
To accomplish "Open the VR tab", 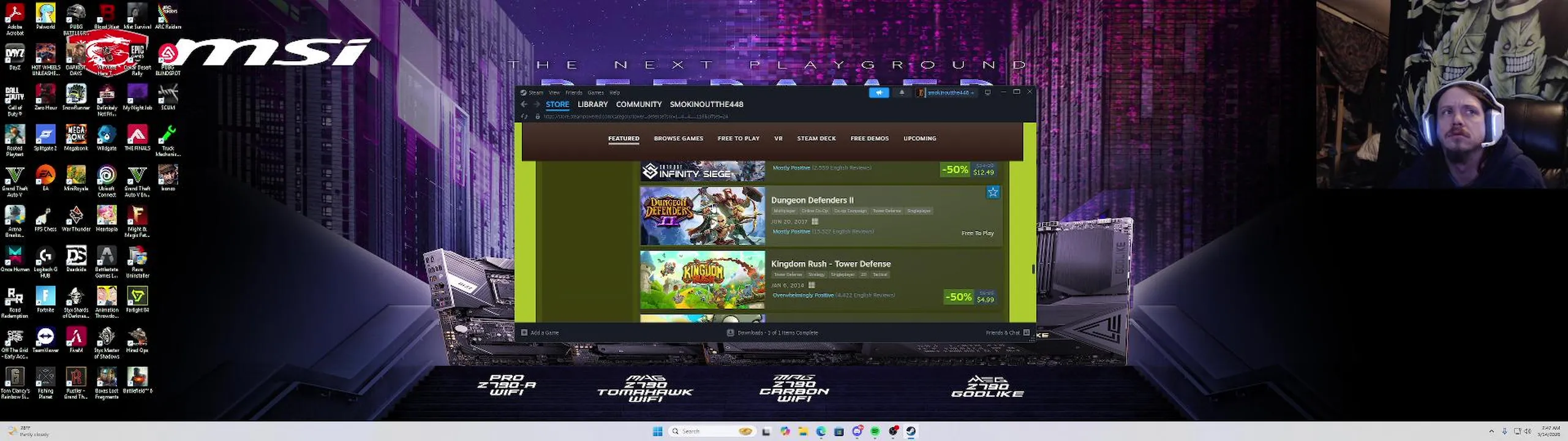I will click(x=778, y=138).
